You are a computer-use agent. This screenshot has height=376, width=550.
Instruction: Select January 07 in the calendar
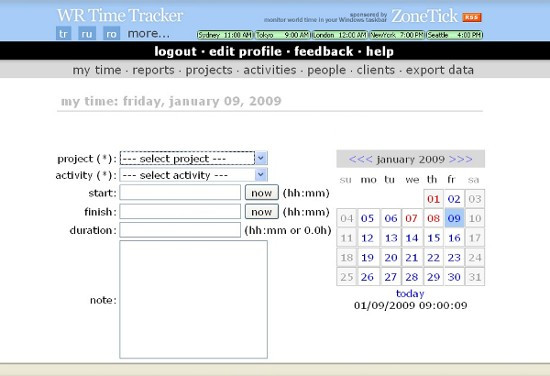tap(412, 219)
